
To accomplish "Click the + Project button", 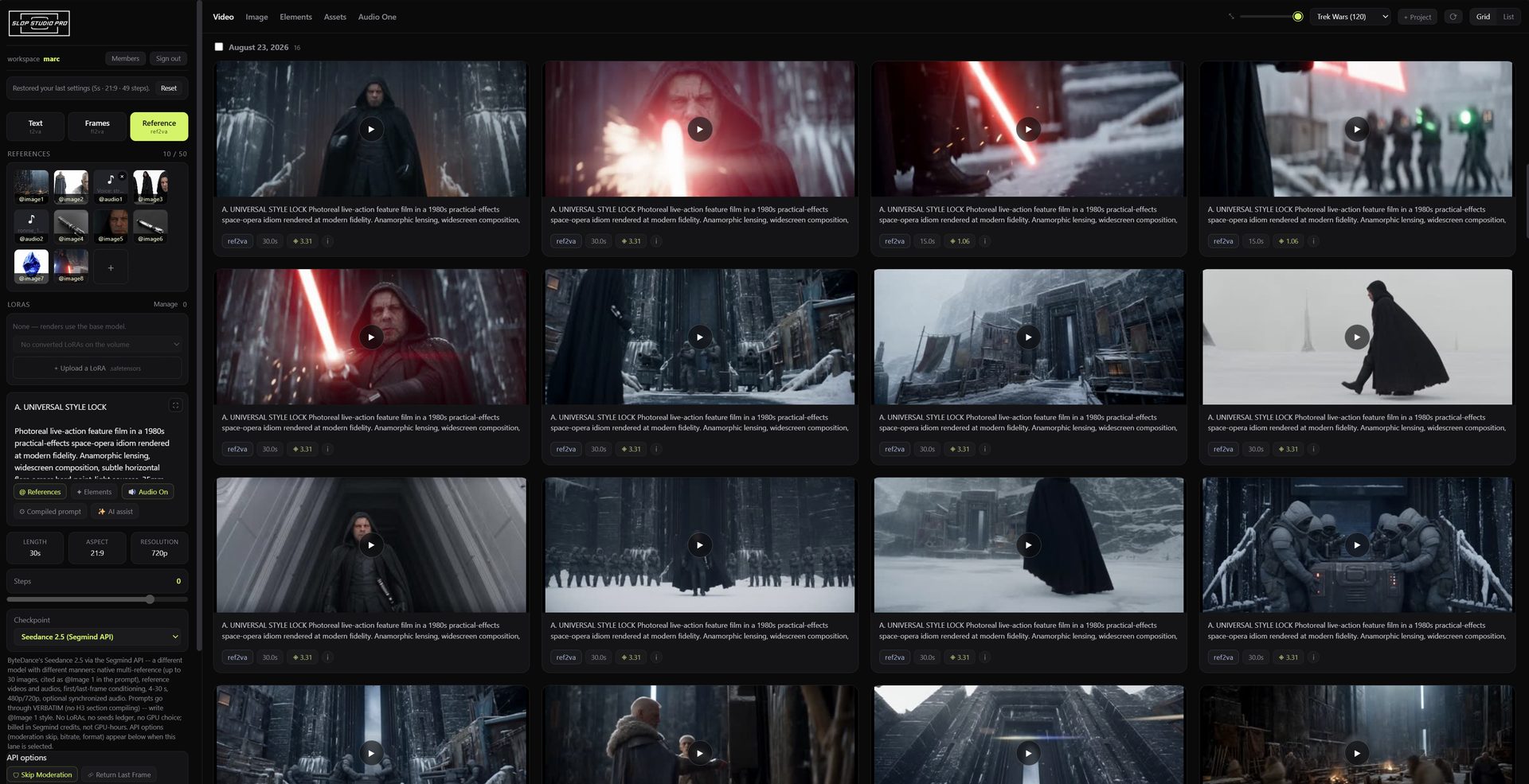I will coord(1418,17).
